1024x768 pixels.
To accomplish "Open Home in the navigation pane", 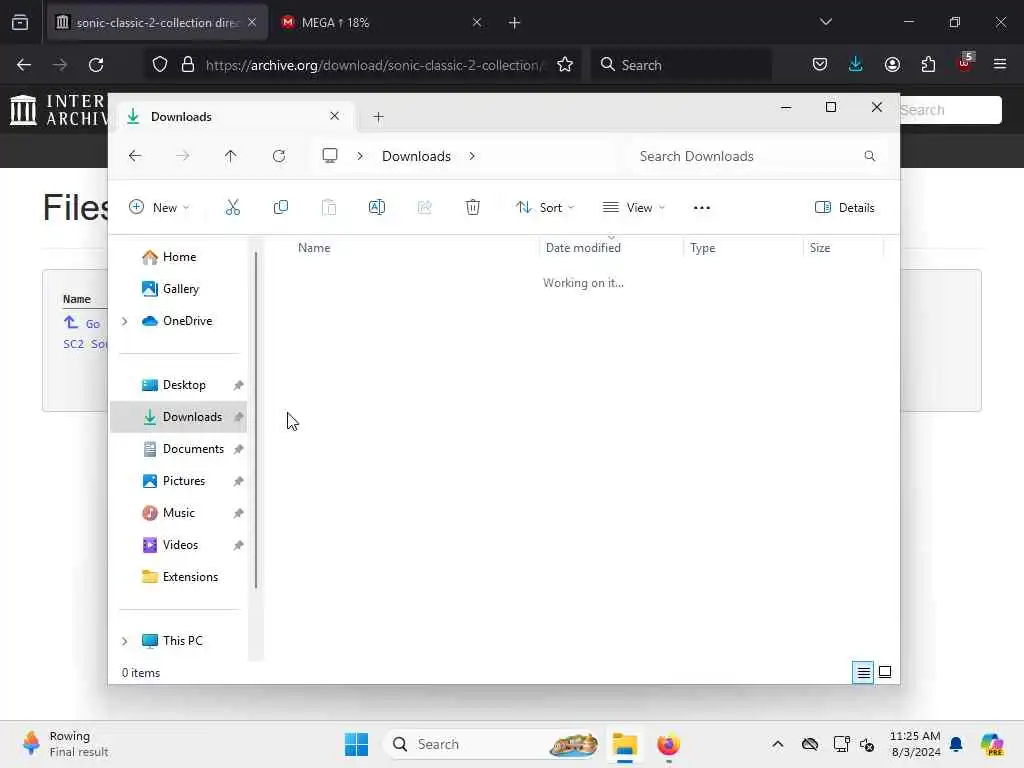I will coord(178,257).
